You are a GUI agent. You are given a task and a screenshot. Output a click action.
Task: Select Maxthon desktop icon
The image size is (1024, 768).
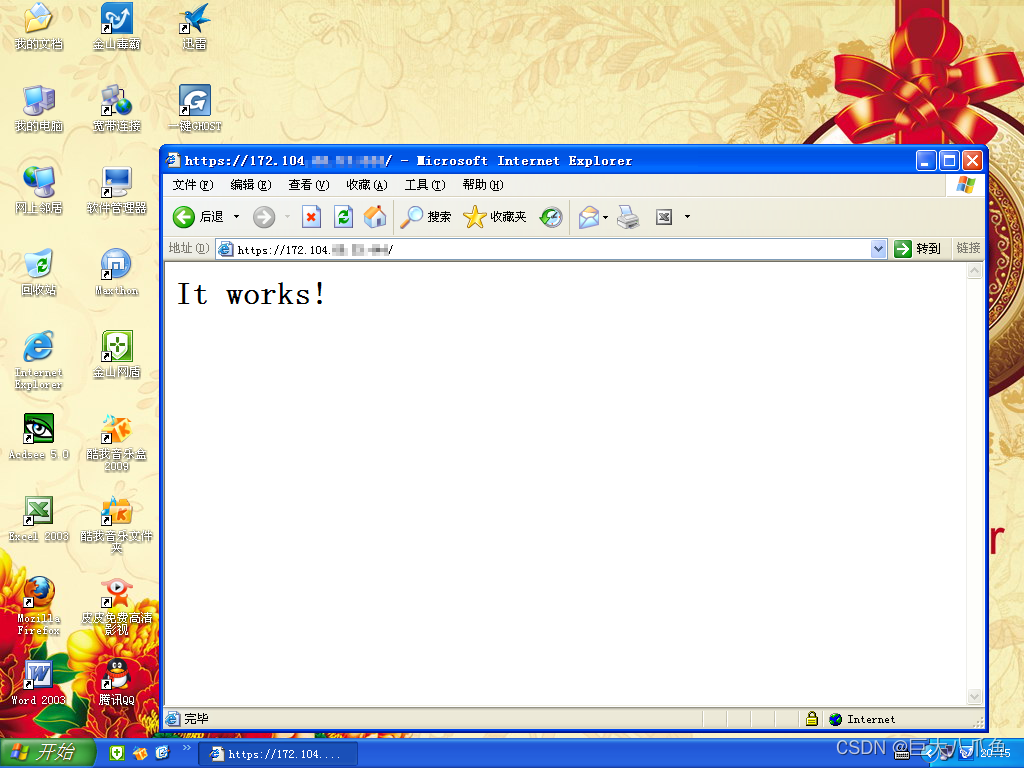(x=117, y=273)
